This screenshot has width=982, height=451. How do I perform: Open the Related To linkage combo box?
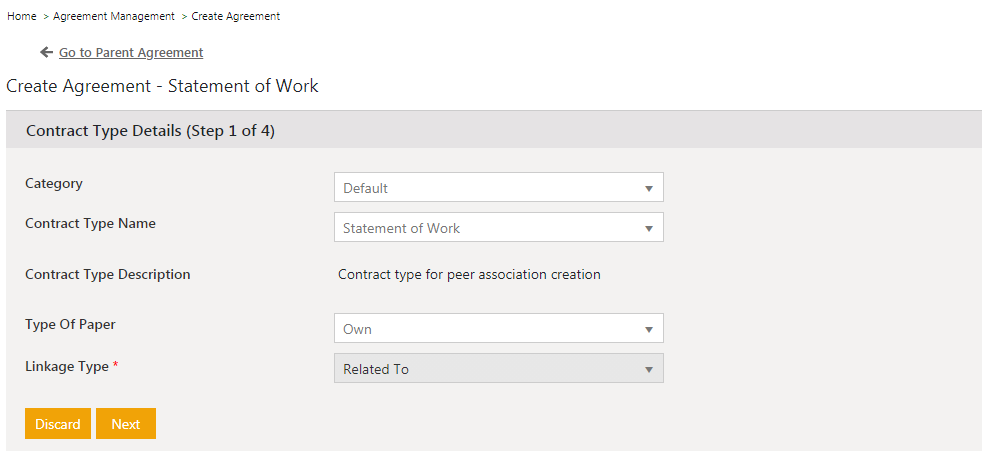pos(499,368)
